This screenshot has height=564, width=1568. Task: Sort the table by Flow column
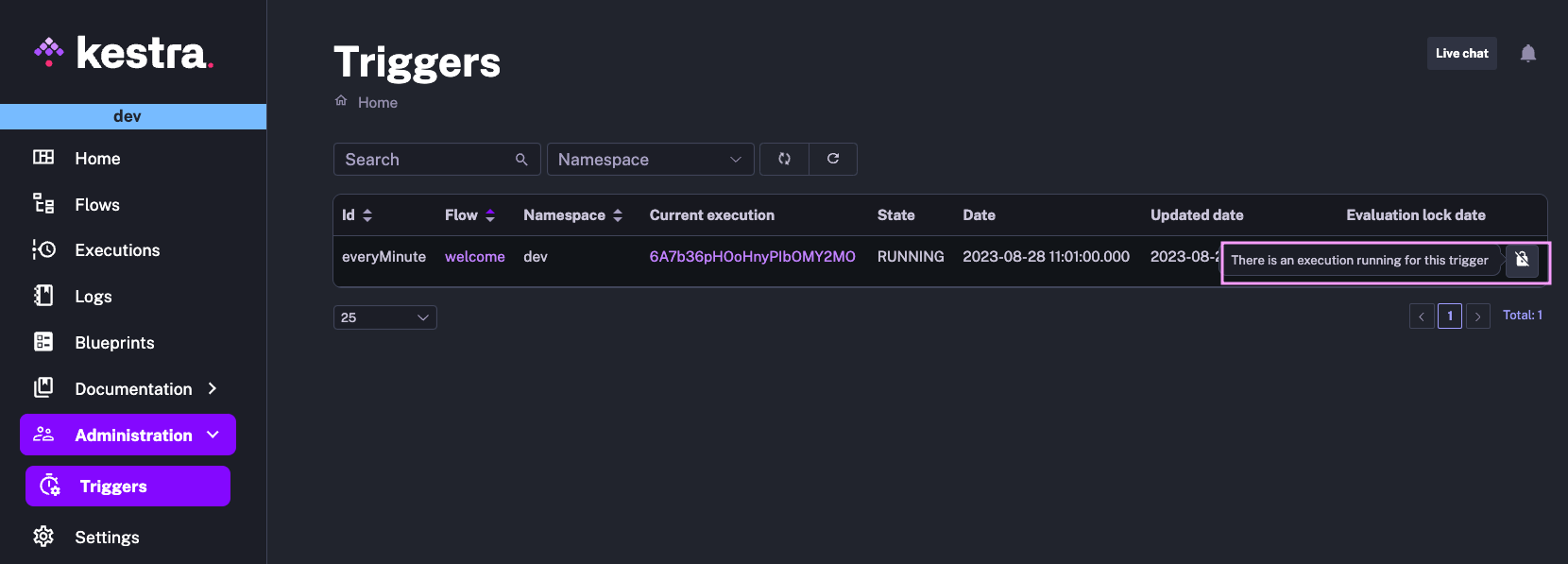pyautogui.click(x=490, y=215)
